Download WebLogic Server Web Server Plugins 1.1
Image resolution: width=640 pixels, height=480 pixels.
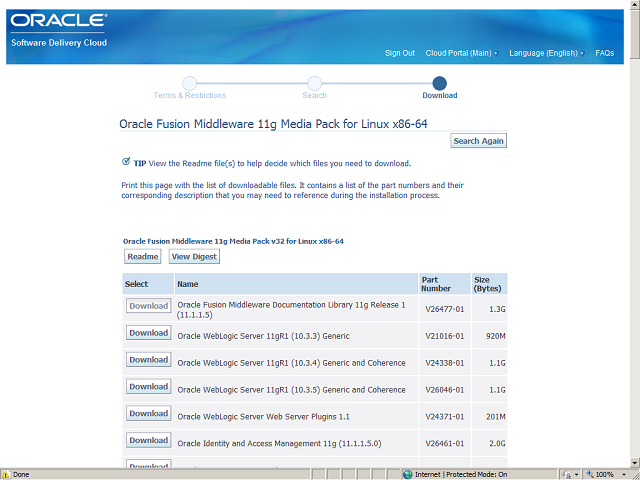pyautogui.click(x=149, y=413)
